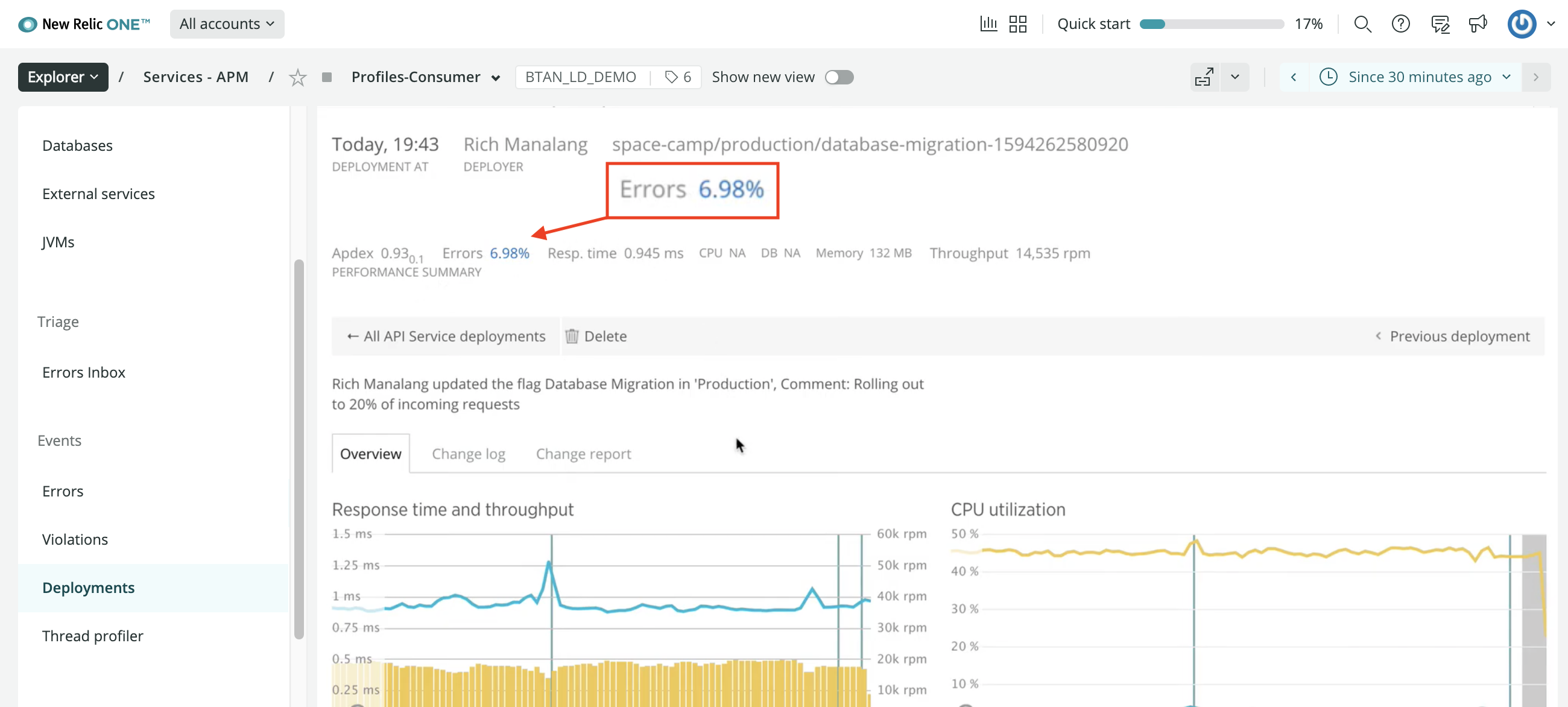Screen dimensions: 1568x707
Task: Click the clock icon in time picker
Action: [1329, 77]
